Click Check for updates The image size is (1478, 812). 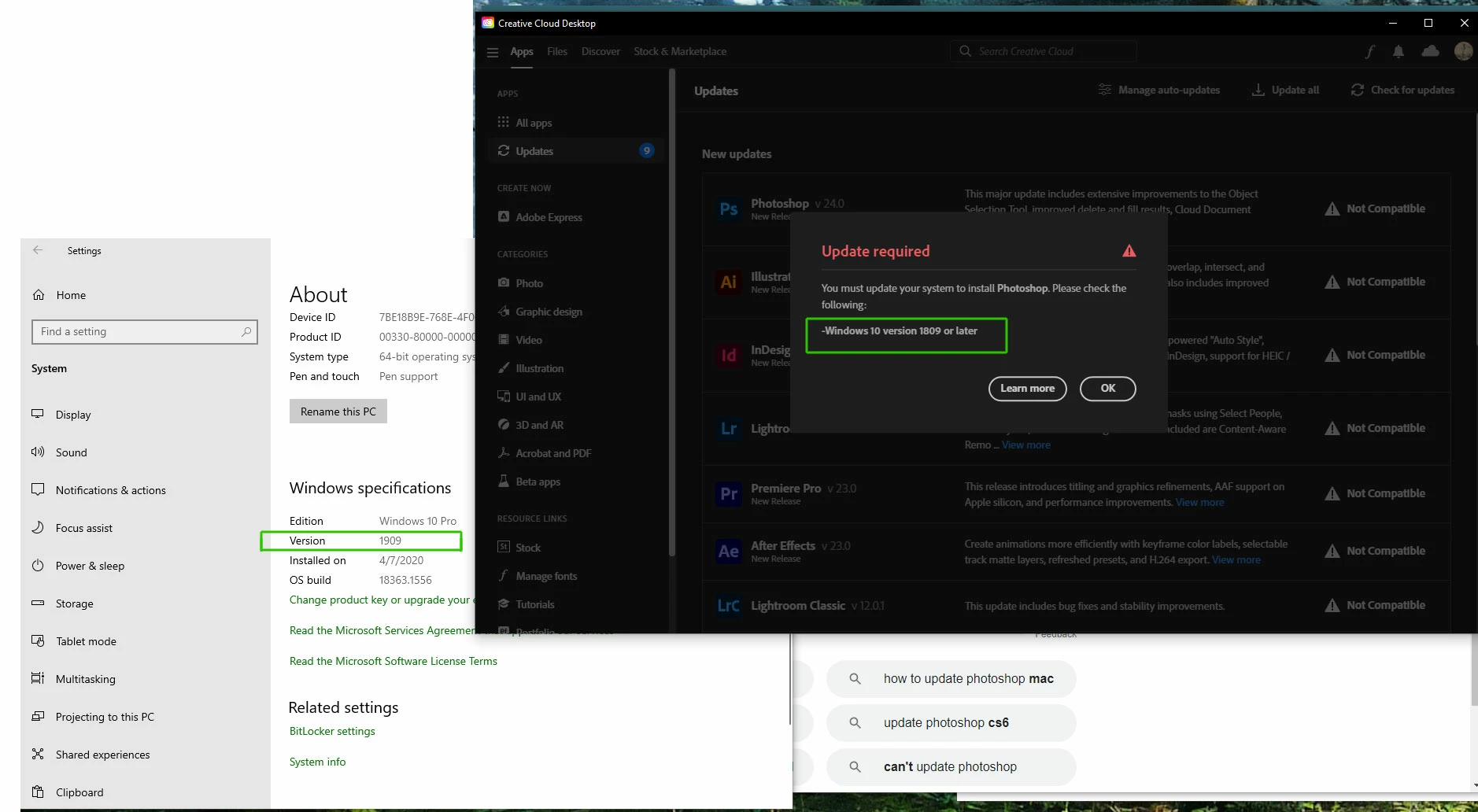coord(1402,90)
